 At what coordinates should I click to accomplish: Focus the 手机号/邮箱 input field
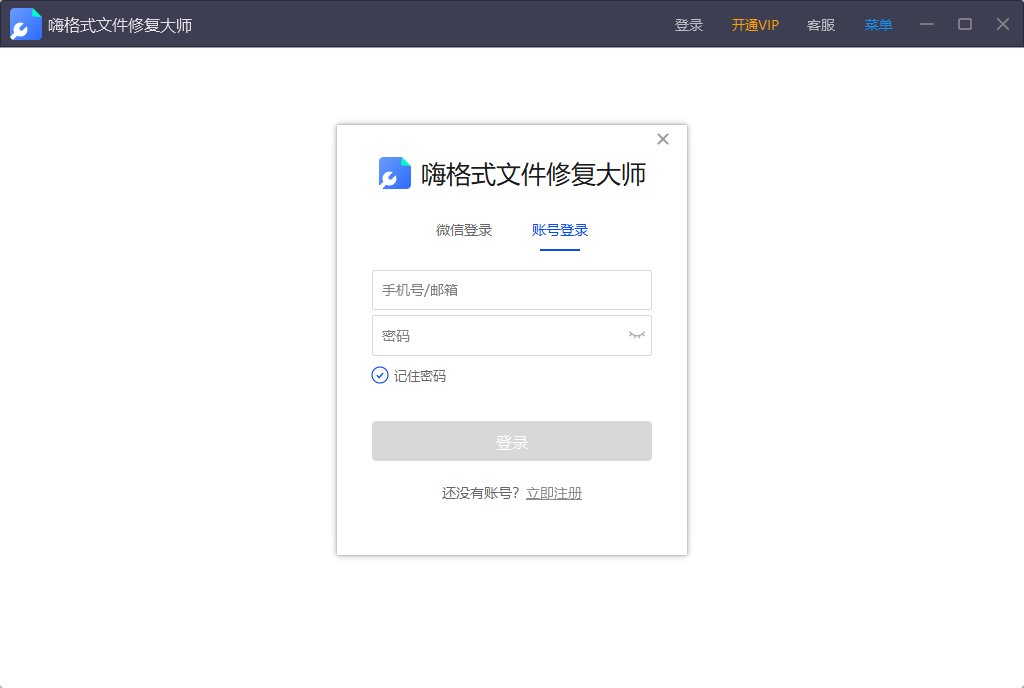point(512,290)
